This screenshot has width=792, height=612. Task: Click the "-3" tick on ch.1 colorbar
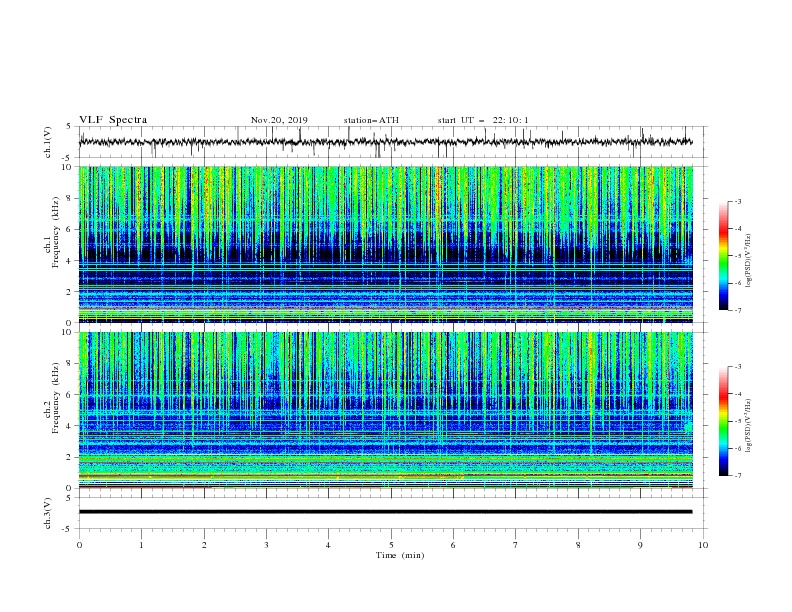pyautogui.click(x=738, y=201)
